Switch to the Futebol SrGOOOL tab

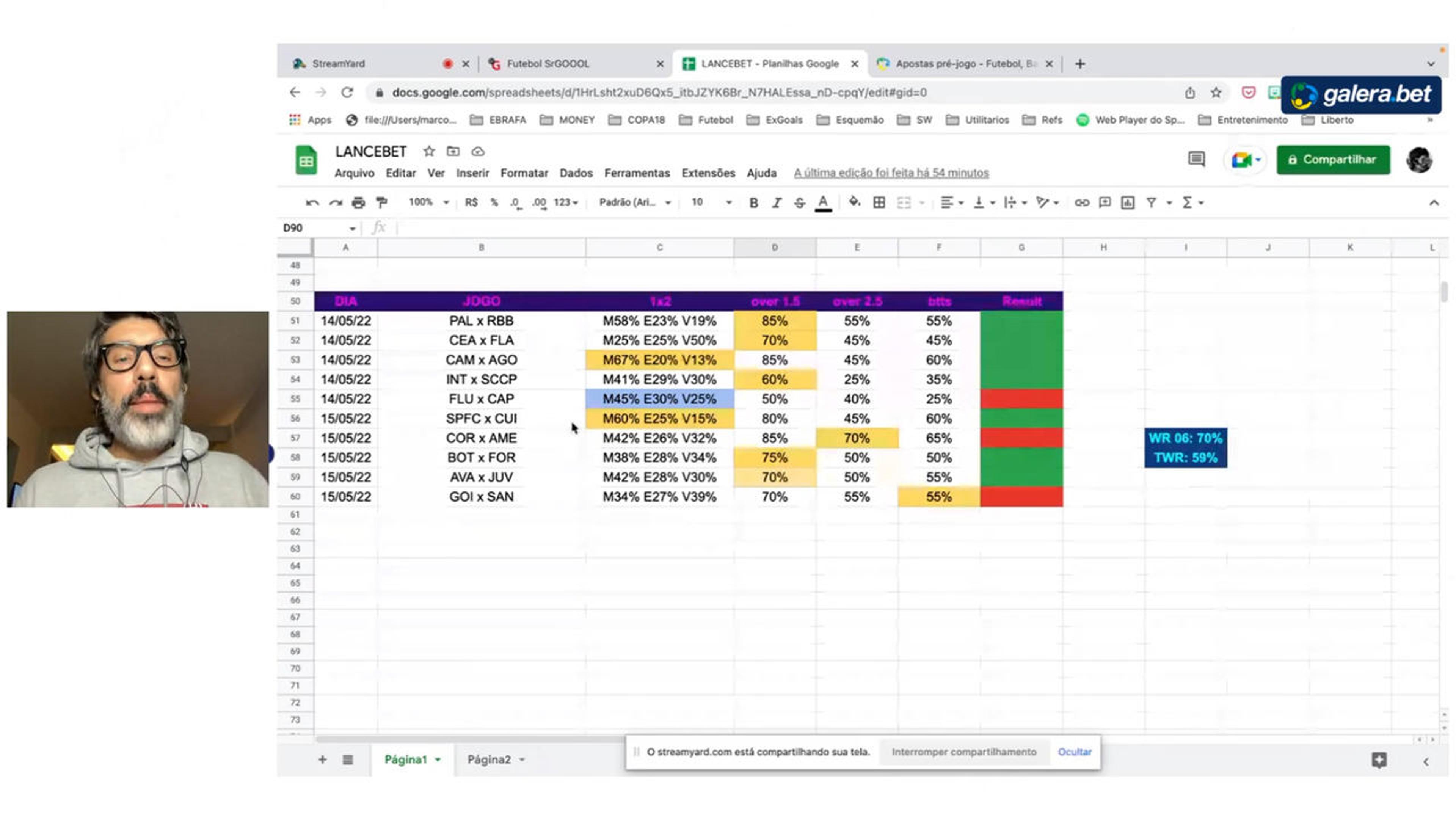click(x=548, y=64)
